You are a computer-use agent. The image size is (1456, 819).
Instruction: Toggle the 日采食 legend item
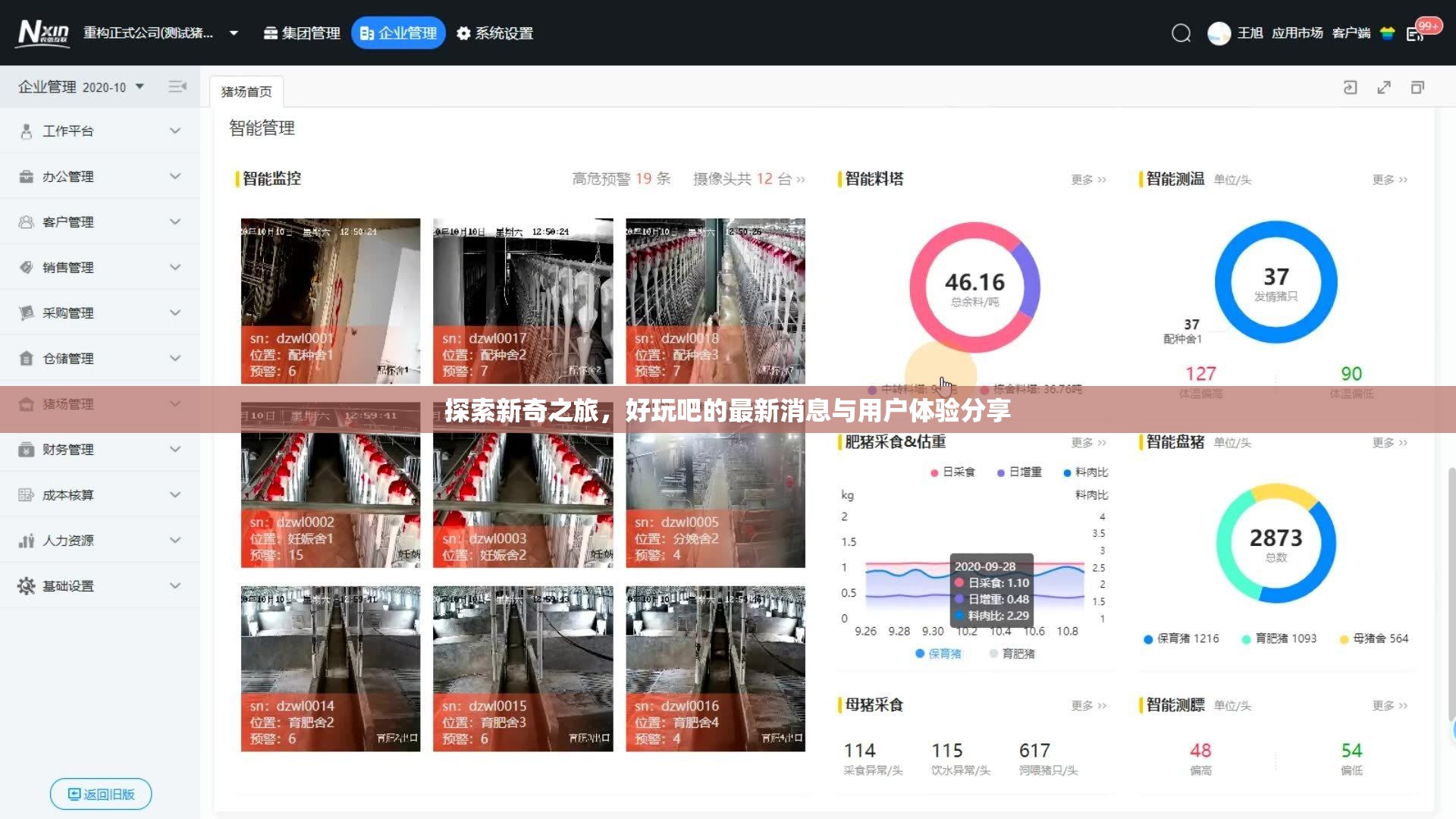952,472
